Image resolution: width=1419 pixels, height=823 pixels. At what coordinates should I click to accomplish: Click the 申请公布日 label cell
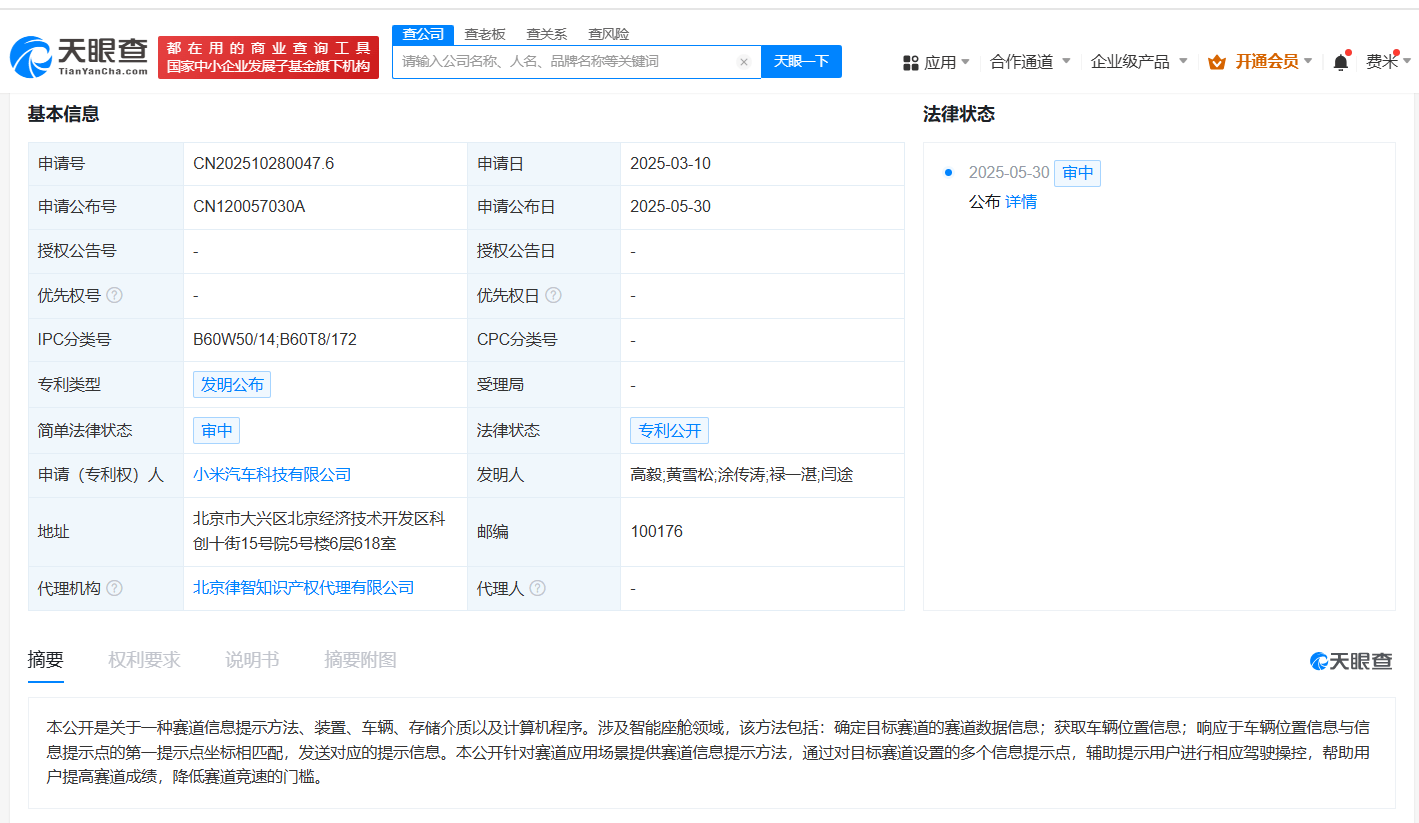pos(544,207)
